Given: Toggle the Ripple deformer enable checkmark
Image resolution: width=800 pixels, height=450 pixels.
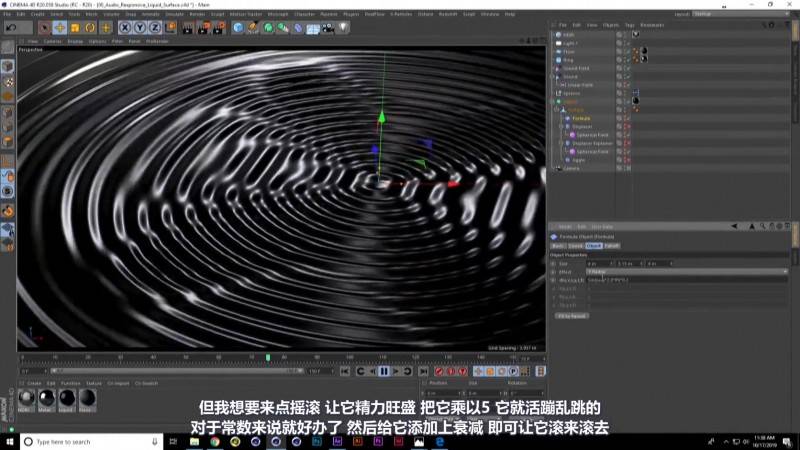Looking at the screenshot, I should click(630, 159).
